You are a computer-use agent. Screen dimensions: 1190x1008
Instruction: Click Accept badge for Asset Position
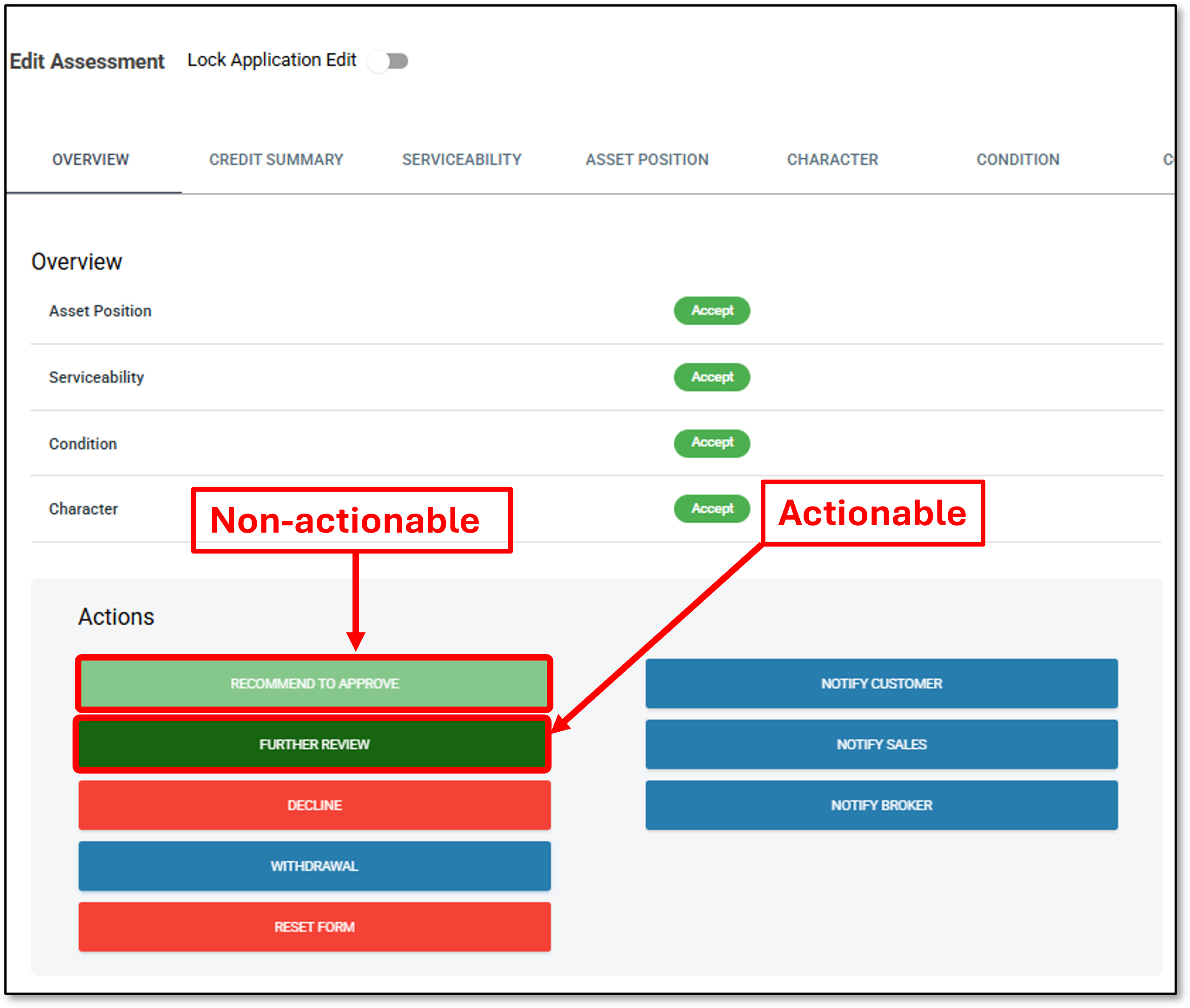(x=712, y=311)
